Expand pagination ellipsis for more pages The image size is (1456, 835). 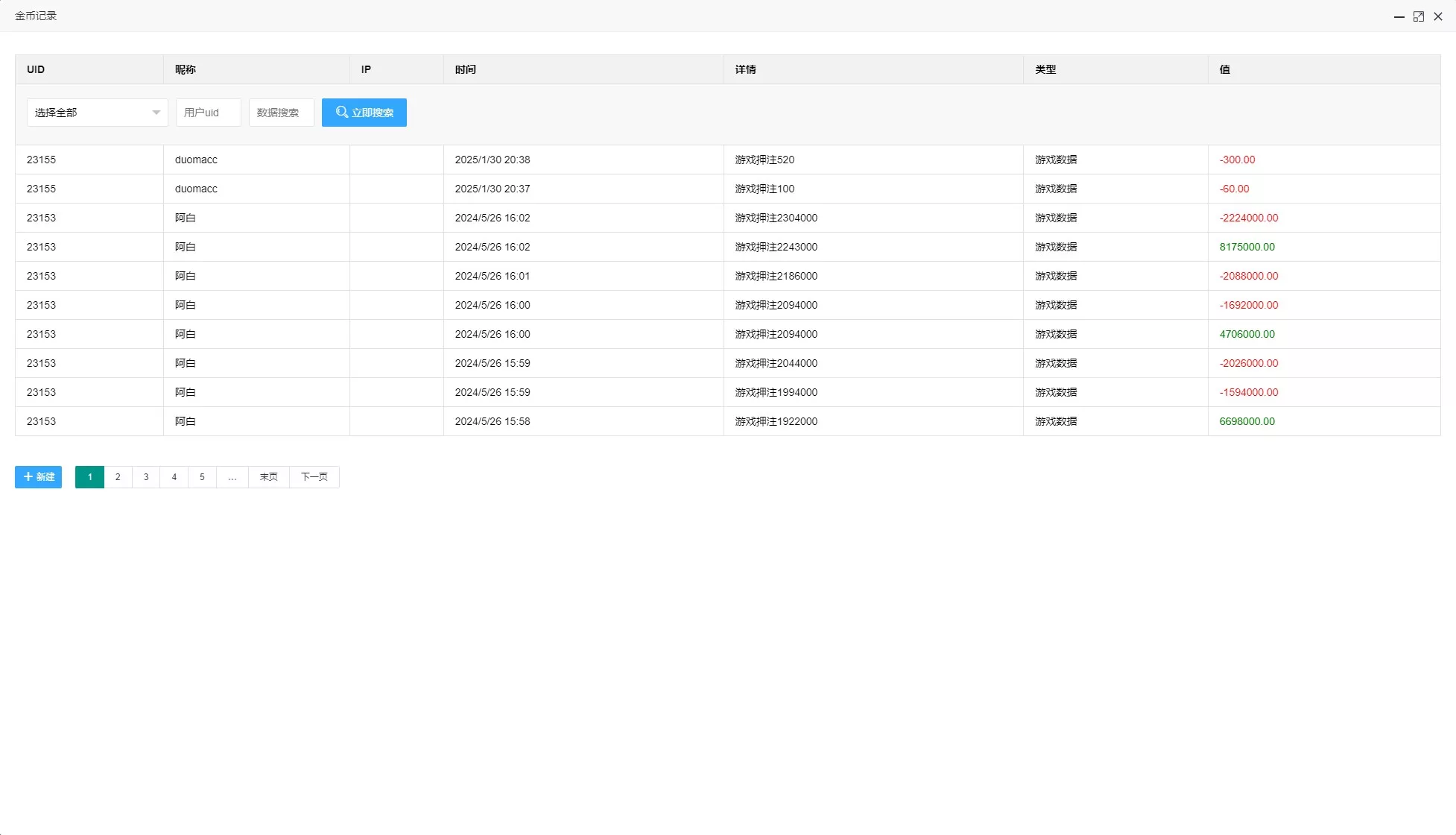(232, 477)
